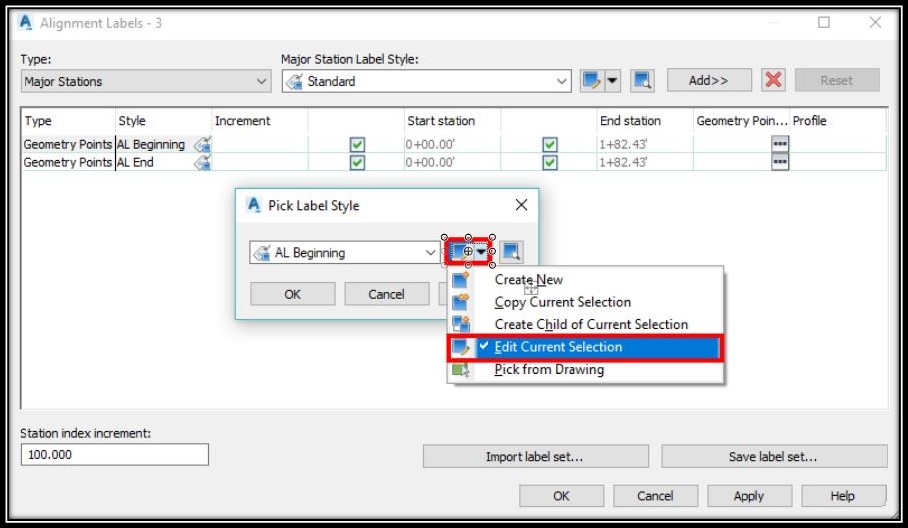Screen dimensions: 908x528
Task: Open the Type dropdown showing Major Stations
Action: pyautogui.click(x=146, y=82)
